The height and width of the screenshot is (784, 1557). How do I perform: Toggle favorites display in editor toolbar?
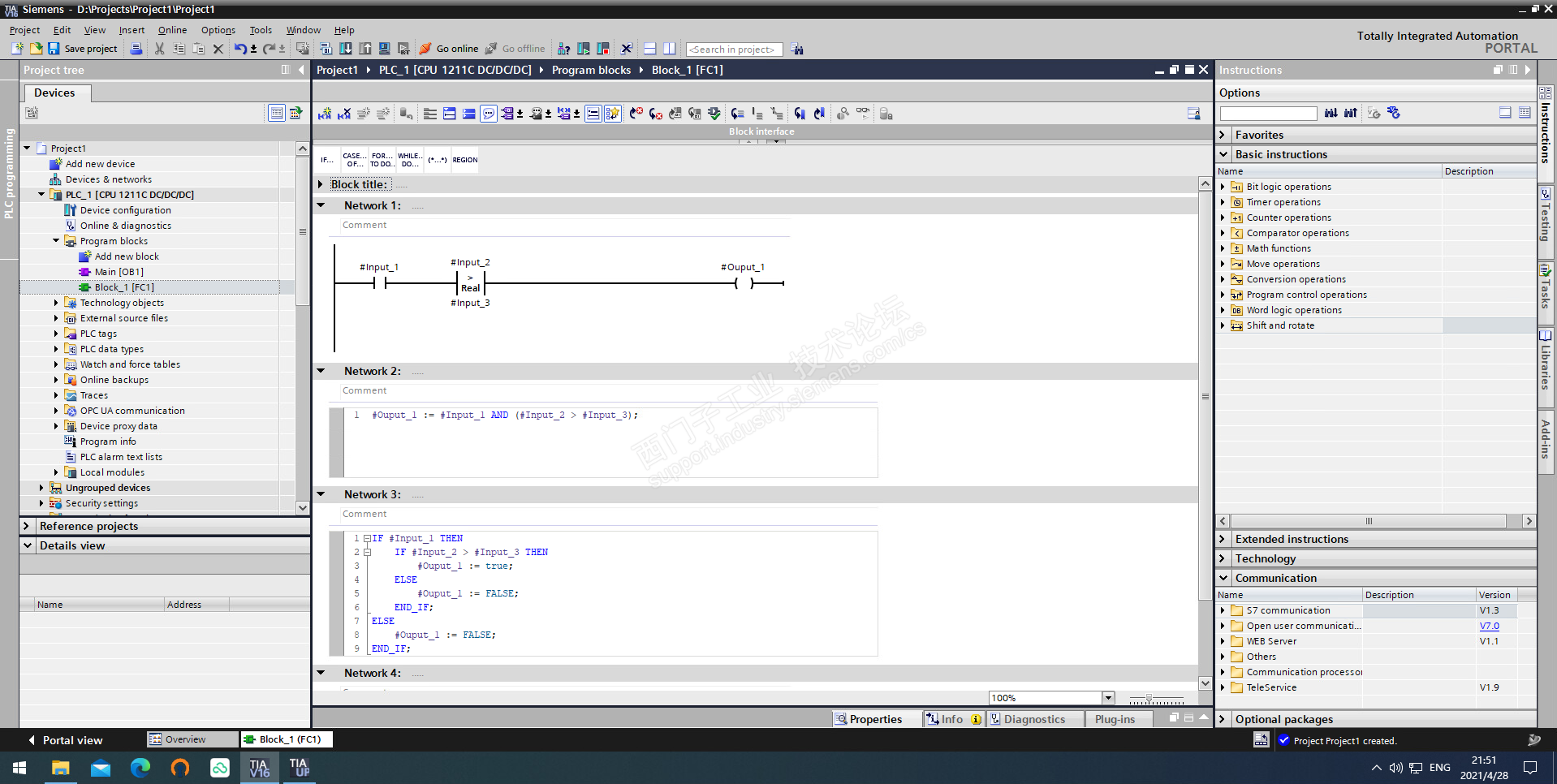[613, 114]
